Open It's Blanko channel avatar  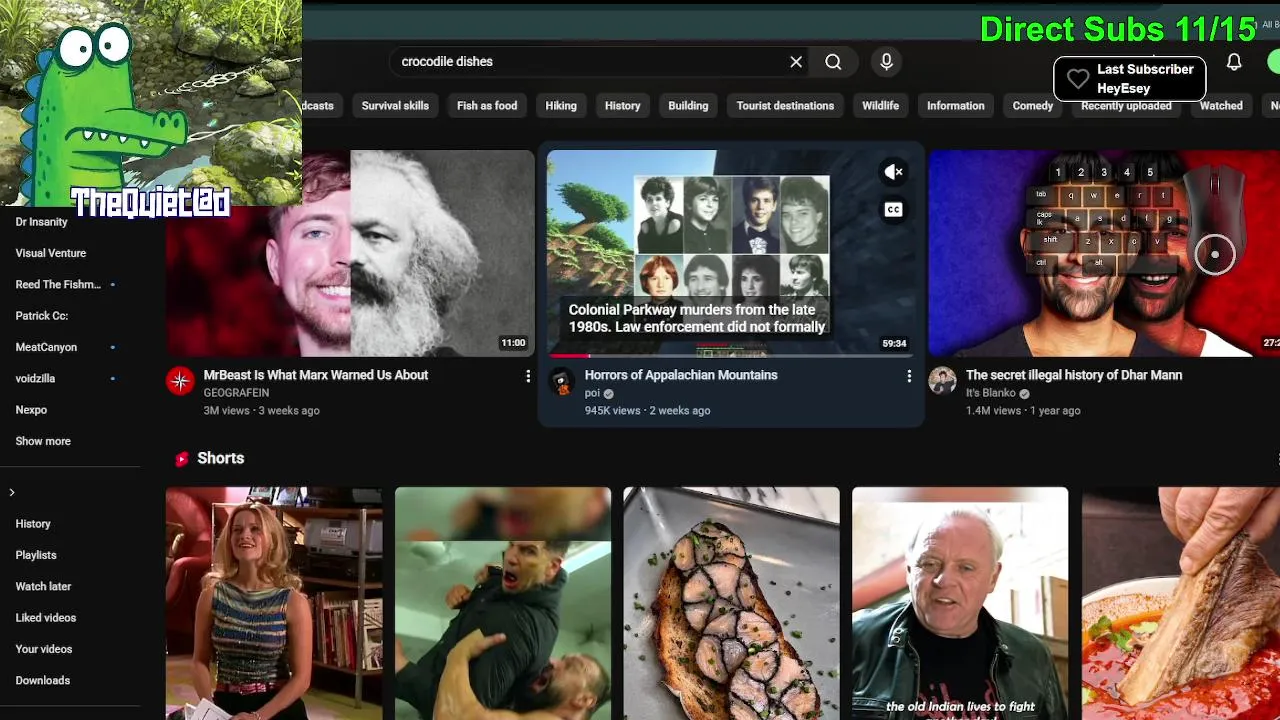(942, 381)
